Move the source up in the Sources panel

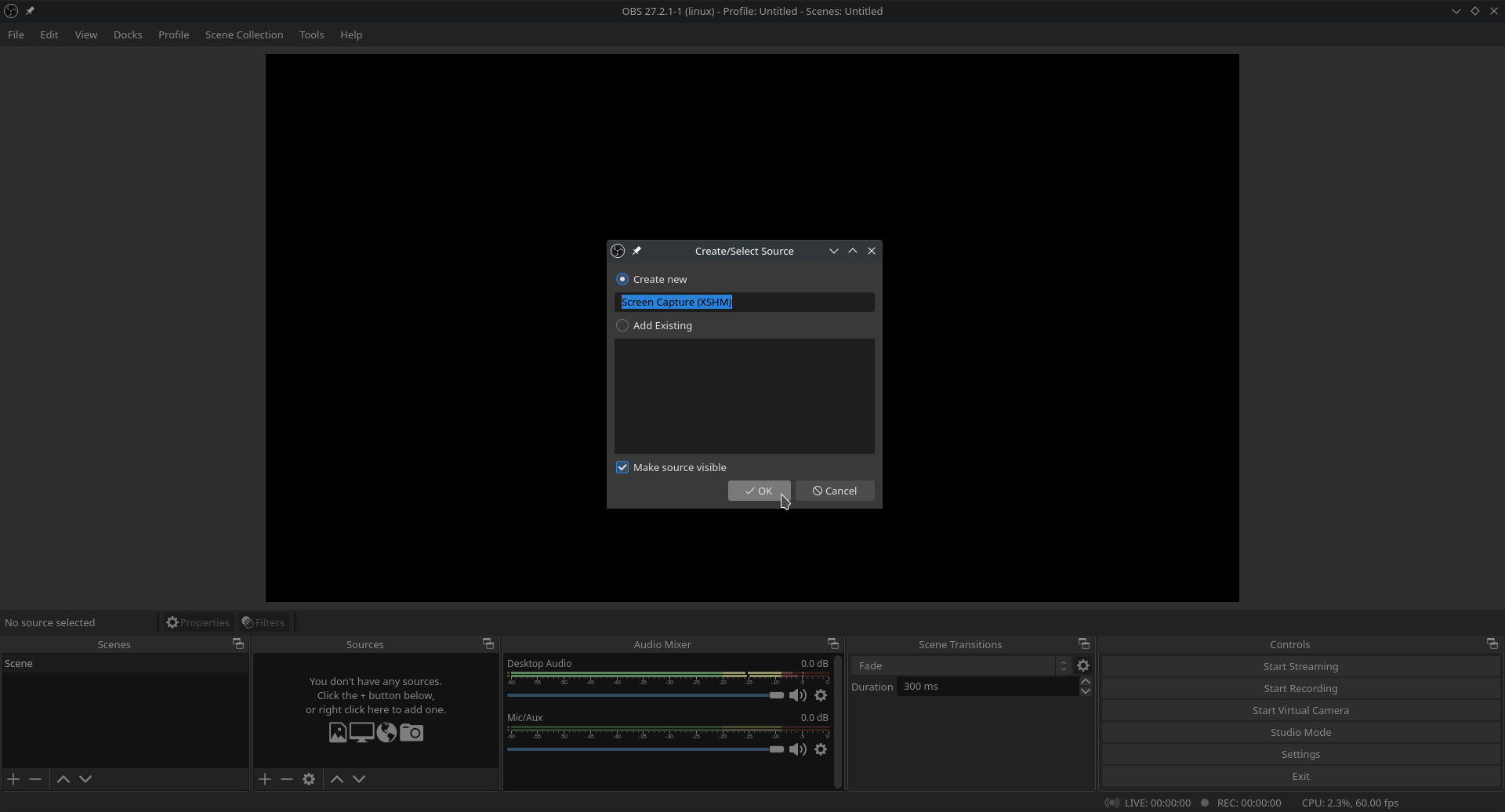point(337,779)
